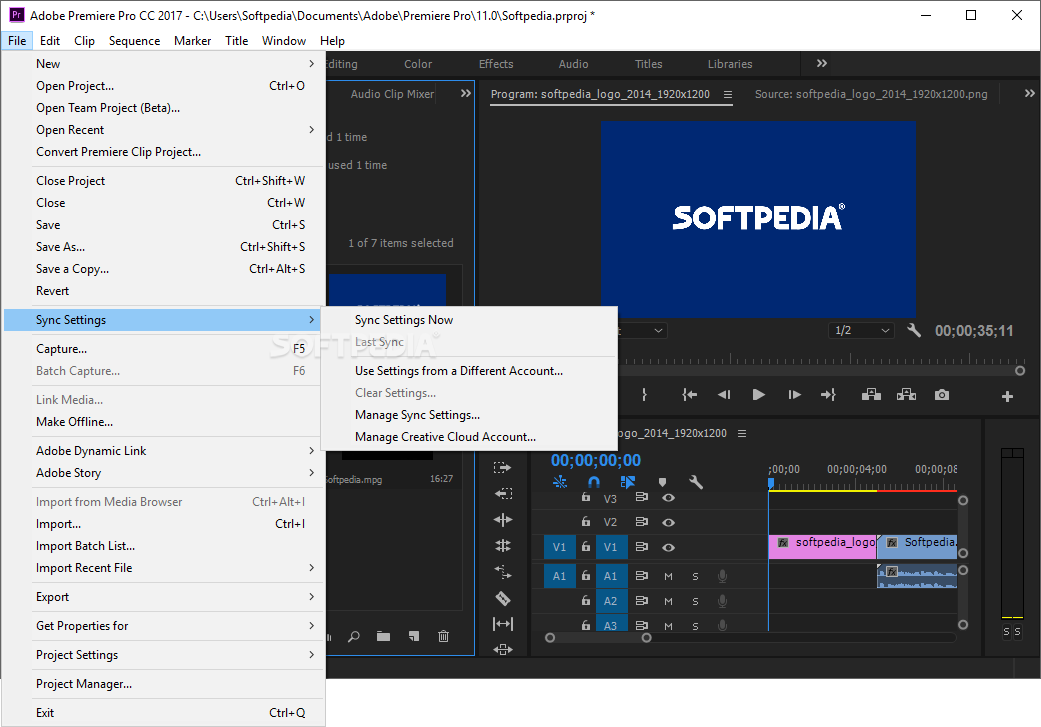The height and width of the screenshot is (727, 1041).
Task: Select the pink softpedia_logo clip
Action: pyautogui.click(x=823, y=546)
